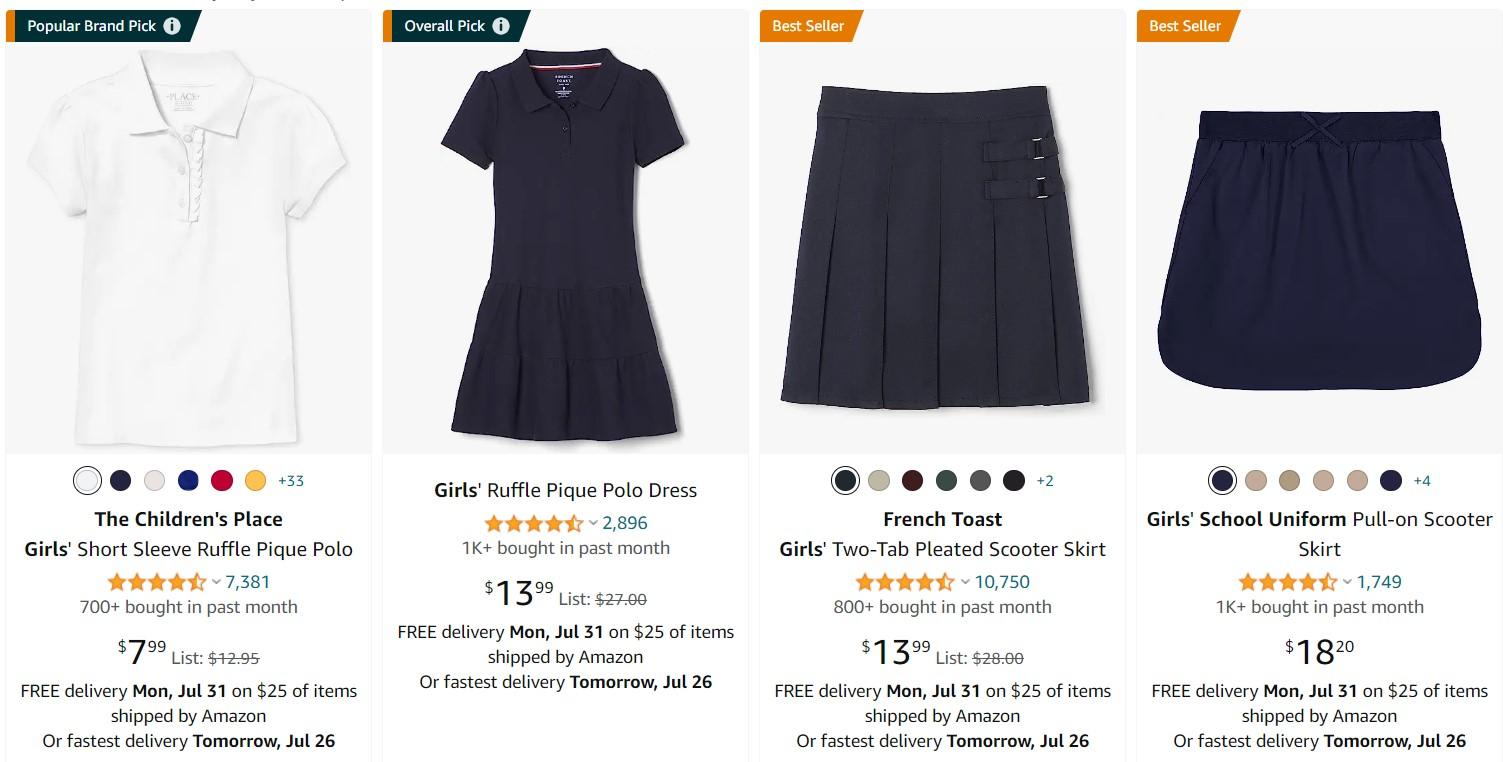1503x762 pixels.
Task: Click the Best Seller badge on the Pull-on Scooter Skirt
Action: [x=1184, y=26]
